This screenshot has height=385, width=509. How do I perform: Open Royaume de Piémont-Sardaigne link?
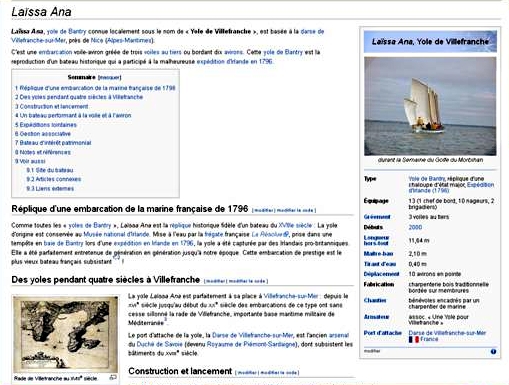tap(251, 344)
